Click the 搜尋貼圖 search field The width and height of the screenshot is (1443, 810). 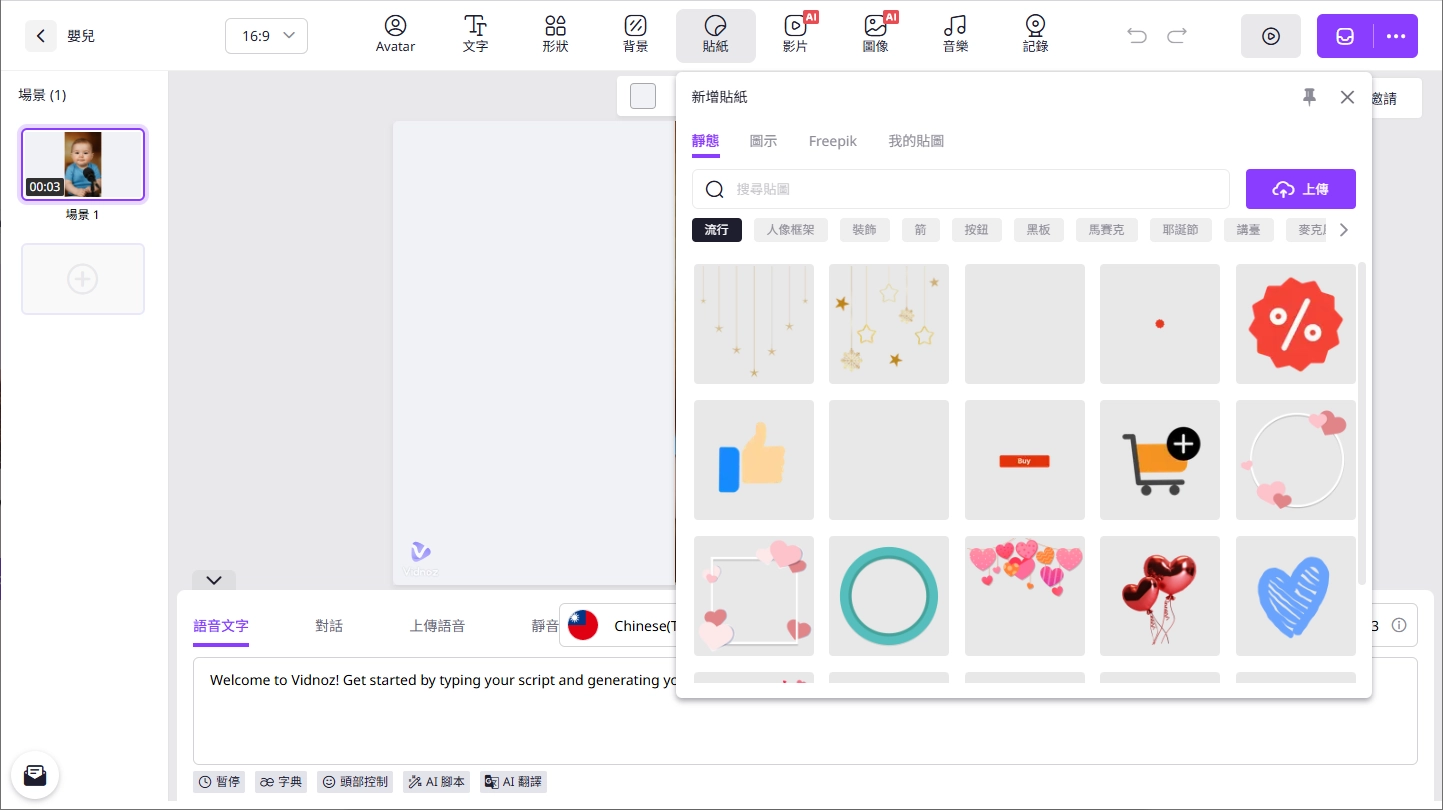click(x=961, y=189)
